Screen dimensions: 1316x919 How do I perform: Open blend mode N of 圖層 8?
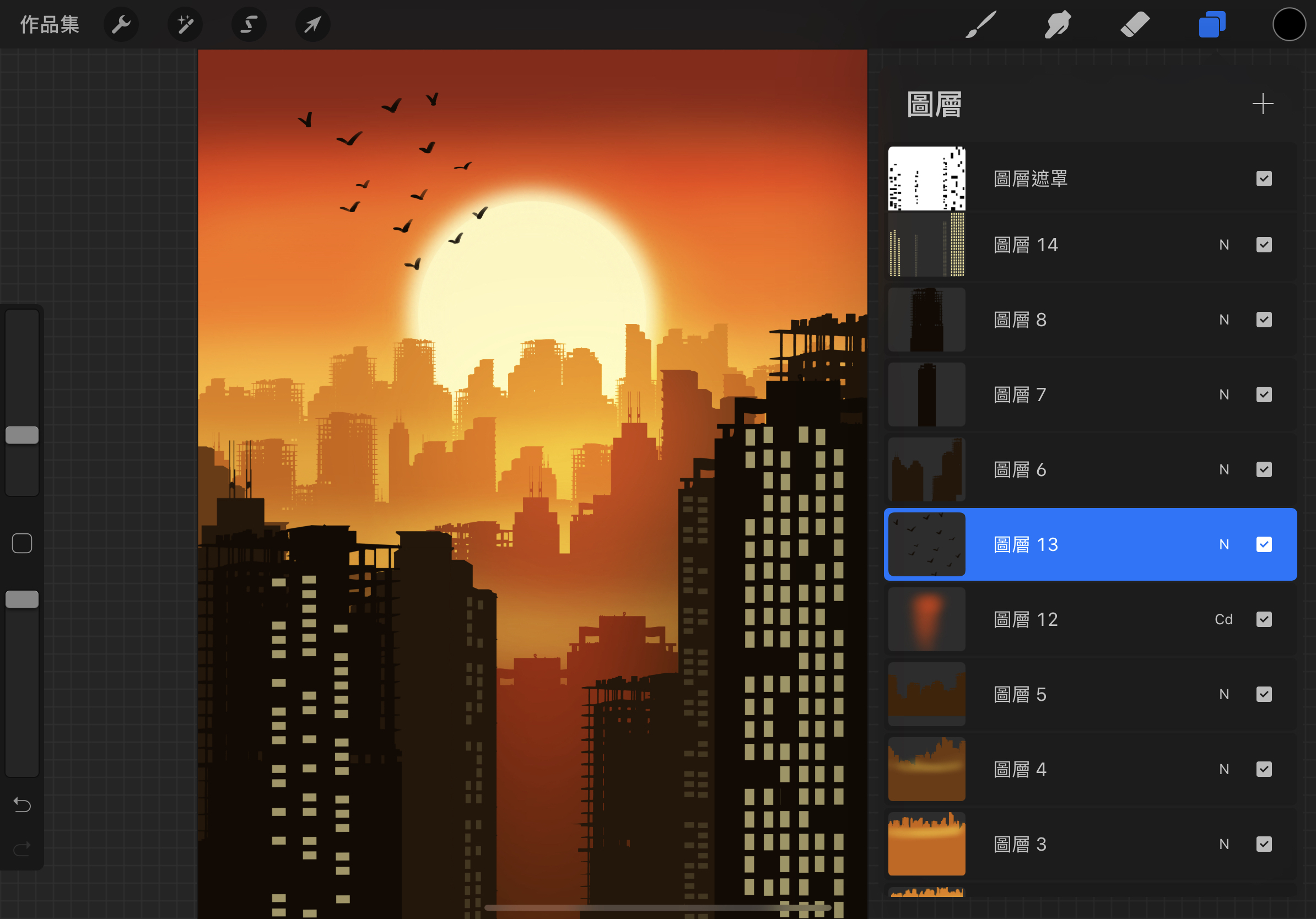click(1224, 320)
